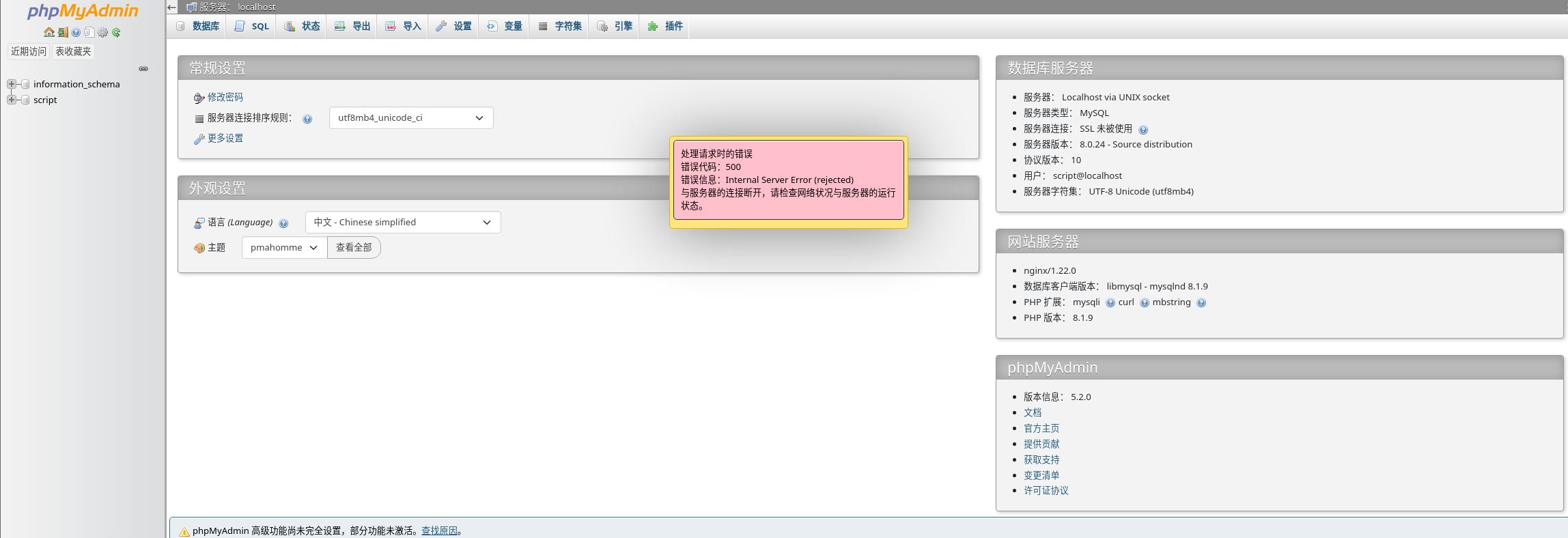This screenshot has height=538, width=1568.
Task: Reload the navigation panel with green arrow
Action: 116,32
